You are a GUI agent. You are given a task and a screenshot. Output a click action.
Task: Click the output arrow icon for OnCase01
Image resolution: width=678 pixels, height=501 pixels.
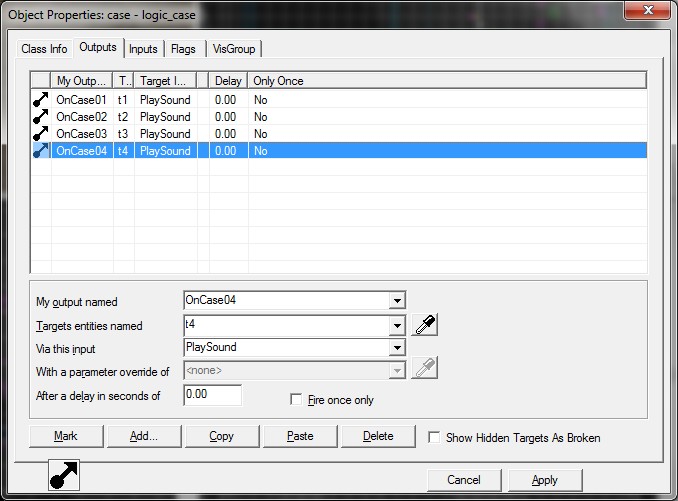point(41,100)
